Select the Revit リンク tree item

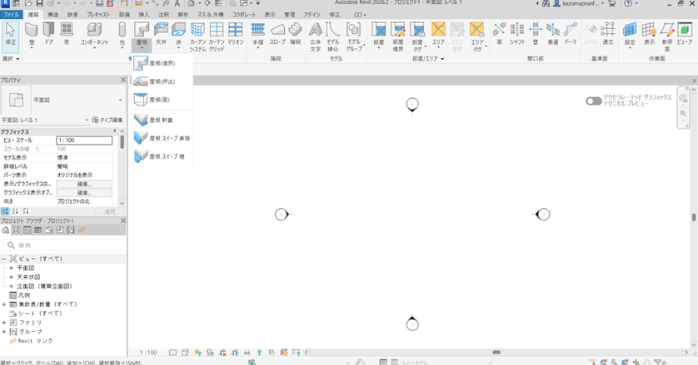point(36,341)
